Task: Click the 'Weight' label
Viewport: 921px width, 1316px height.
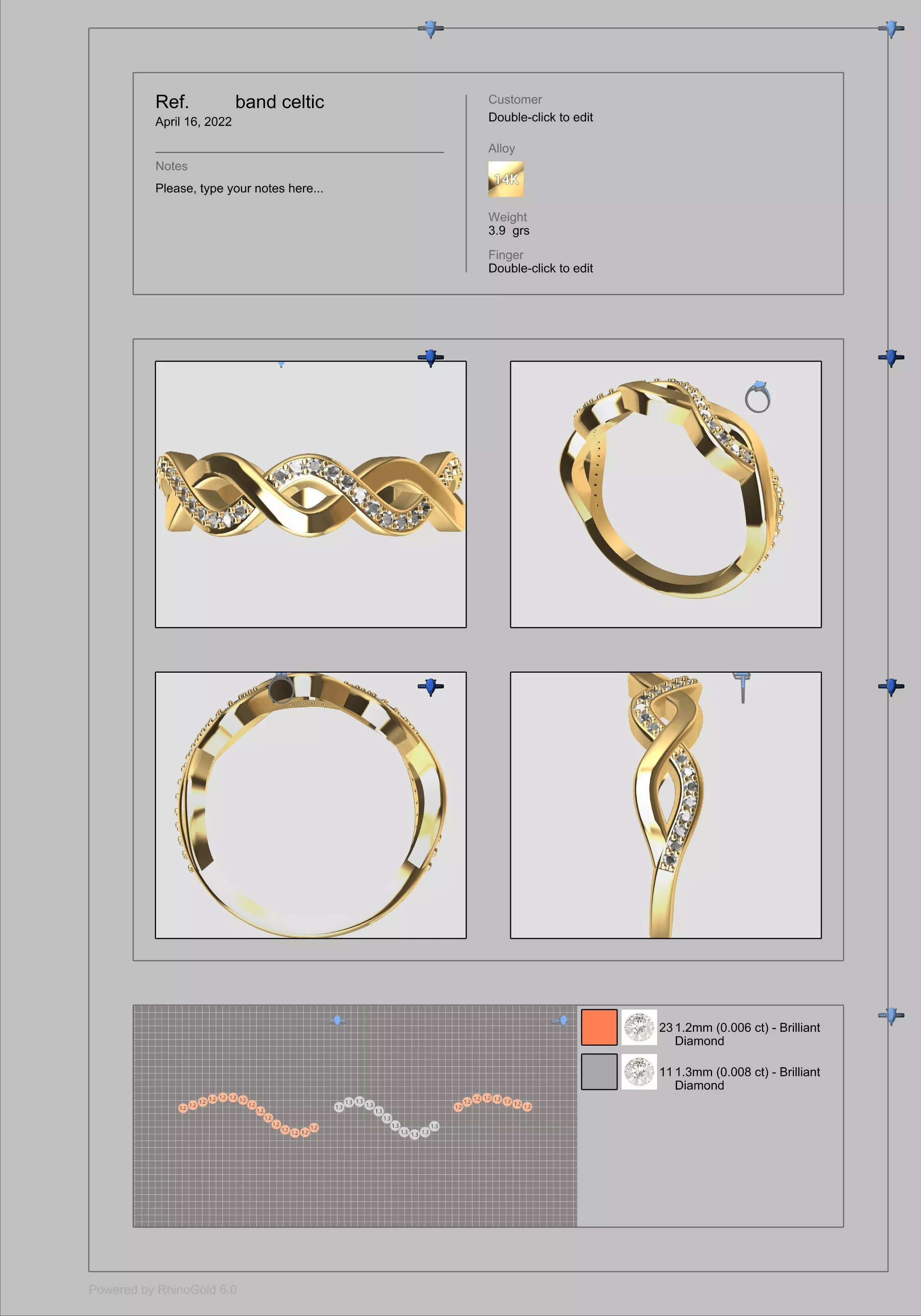Action: coord(507,217)
